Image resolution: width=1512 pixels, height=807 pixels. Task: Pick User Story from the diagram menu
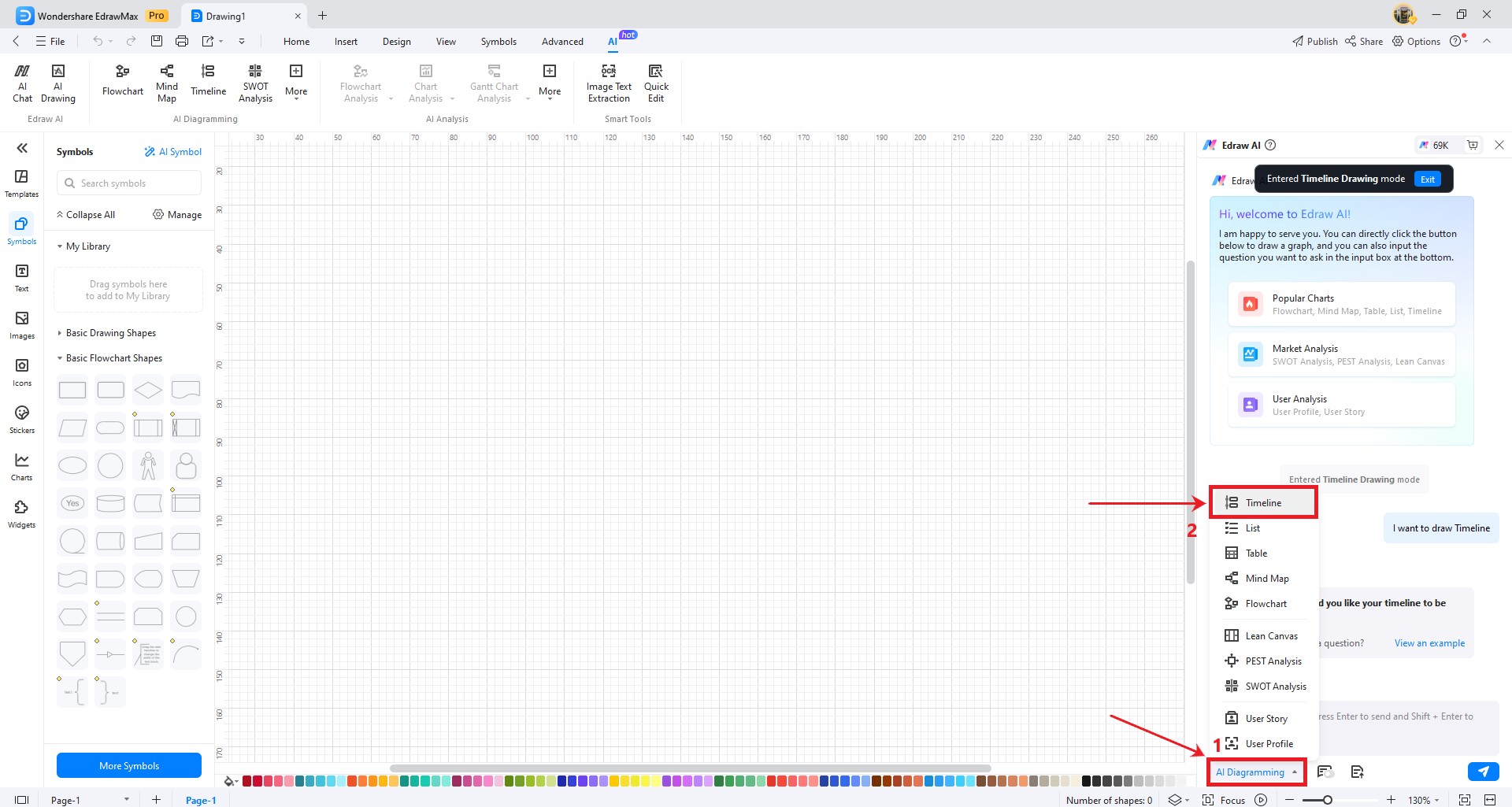tap(1262, 719)
